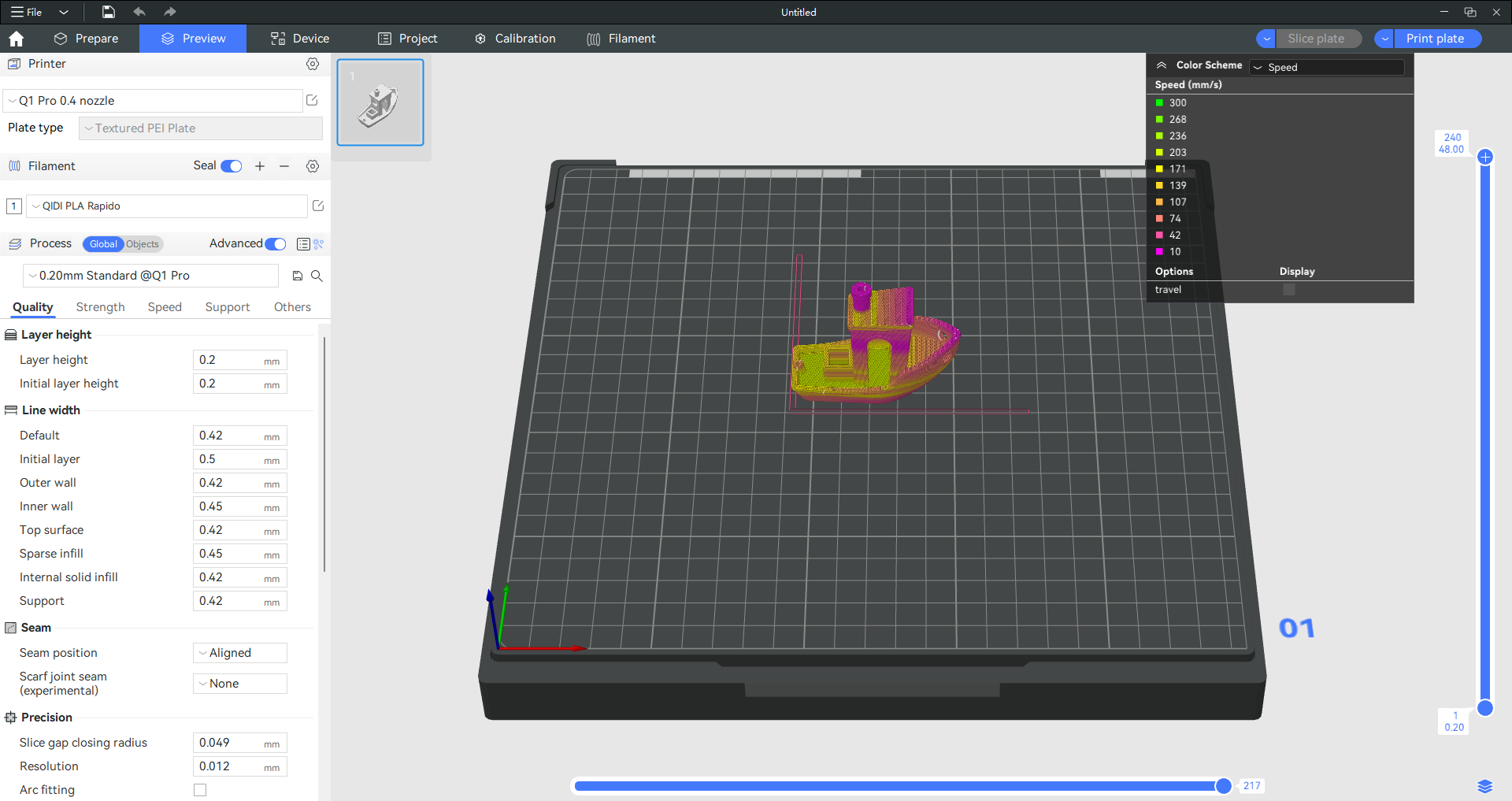Image resolution: width=1512 pixels, height=801 pixels.
Task: Click the horizontal move slider handle
Action: pyautogui.click(x=1223, y=786)
